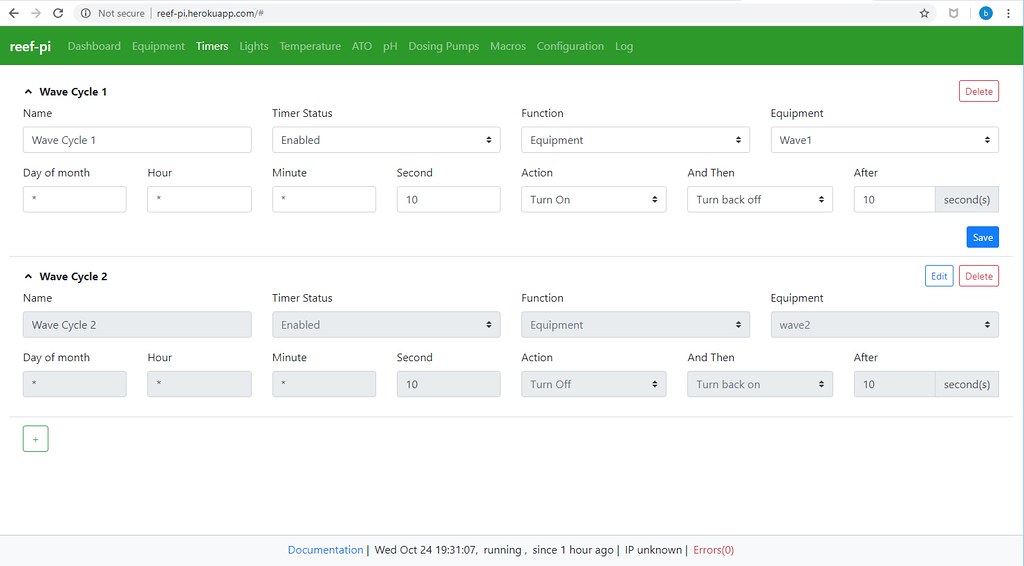
Task: Open Timer Status dropdown for Wave Cycle 2
Action: [x=386, y=324]
